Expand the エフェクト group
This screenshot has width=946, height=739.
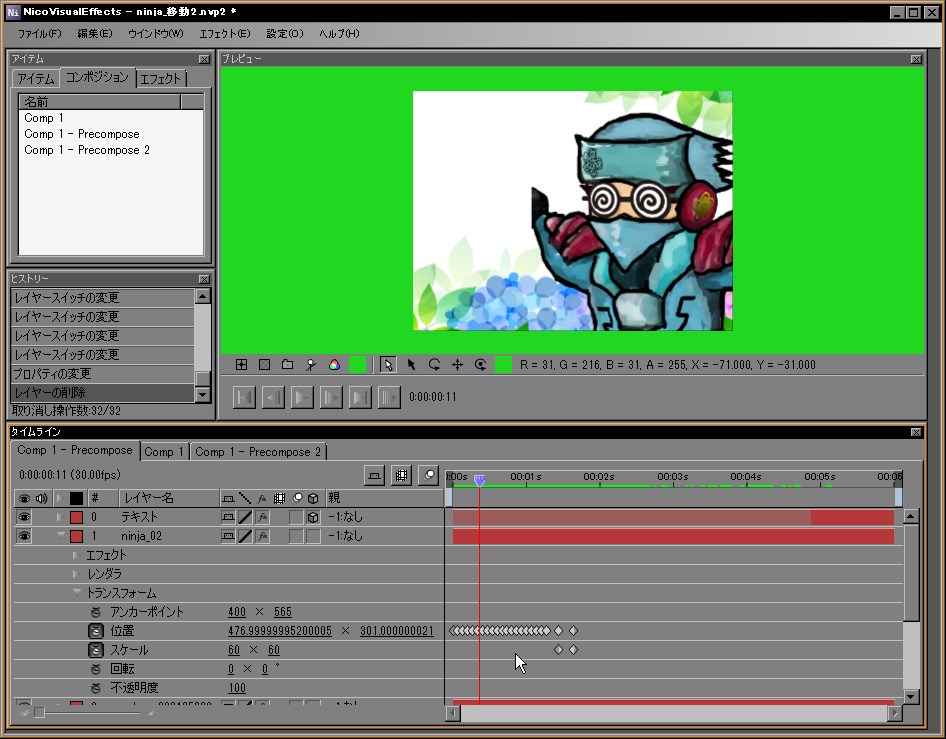coord(75,554)
